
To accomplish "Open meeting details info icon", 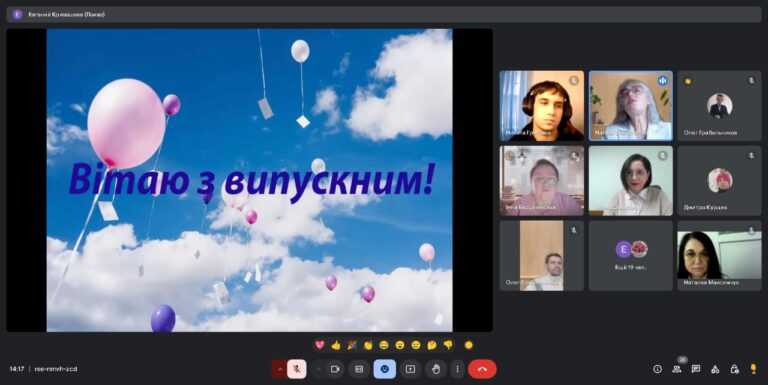I will pyautogui.click(x=657, y=369).
